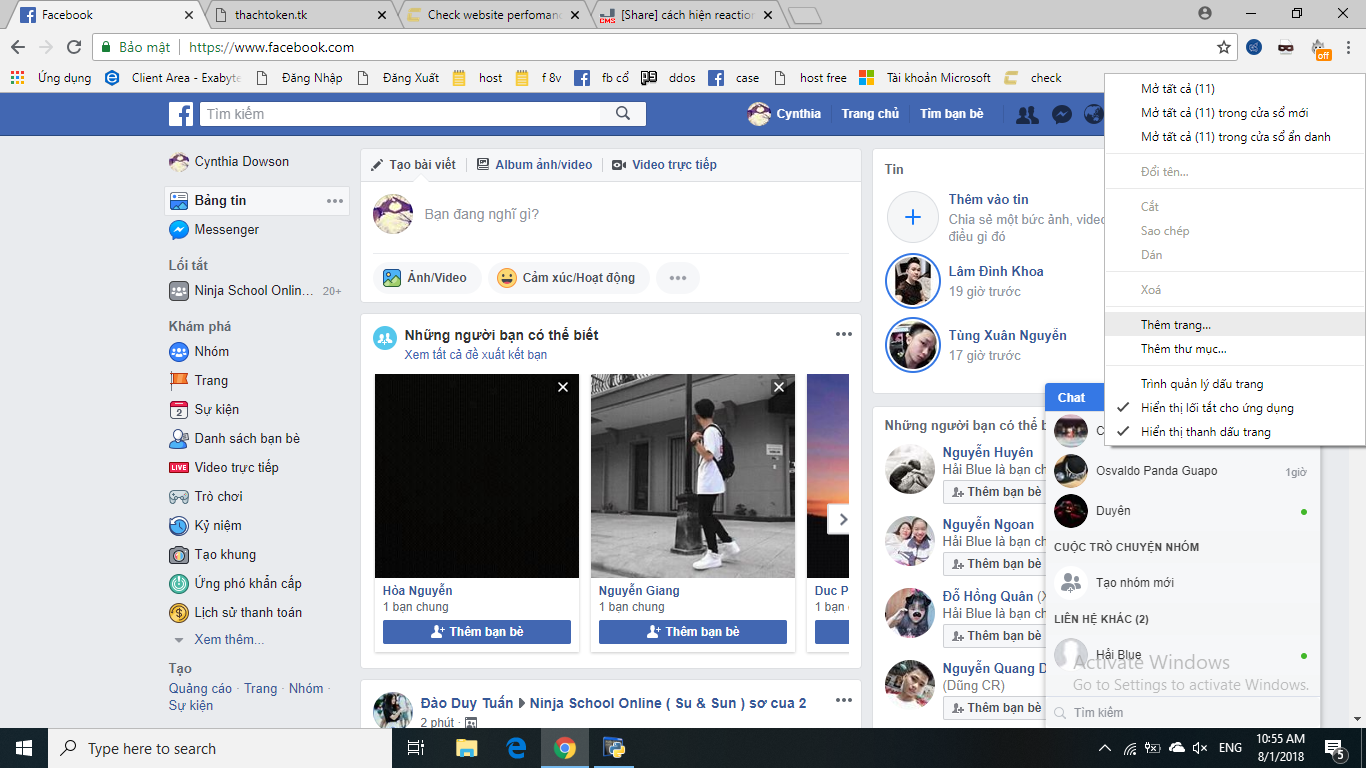
Task: Click the Lịch sử thanh toán coin icon
Action: pos(178,612)
